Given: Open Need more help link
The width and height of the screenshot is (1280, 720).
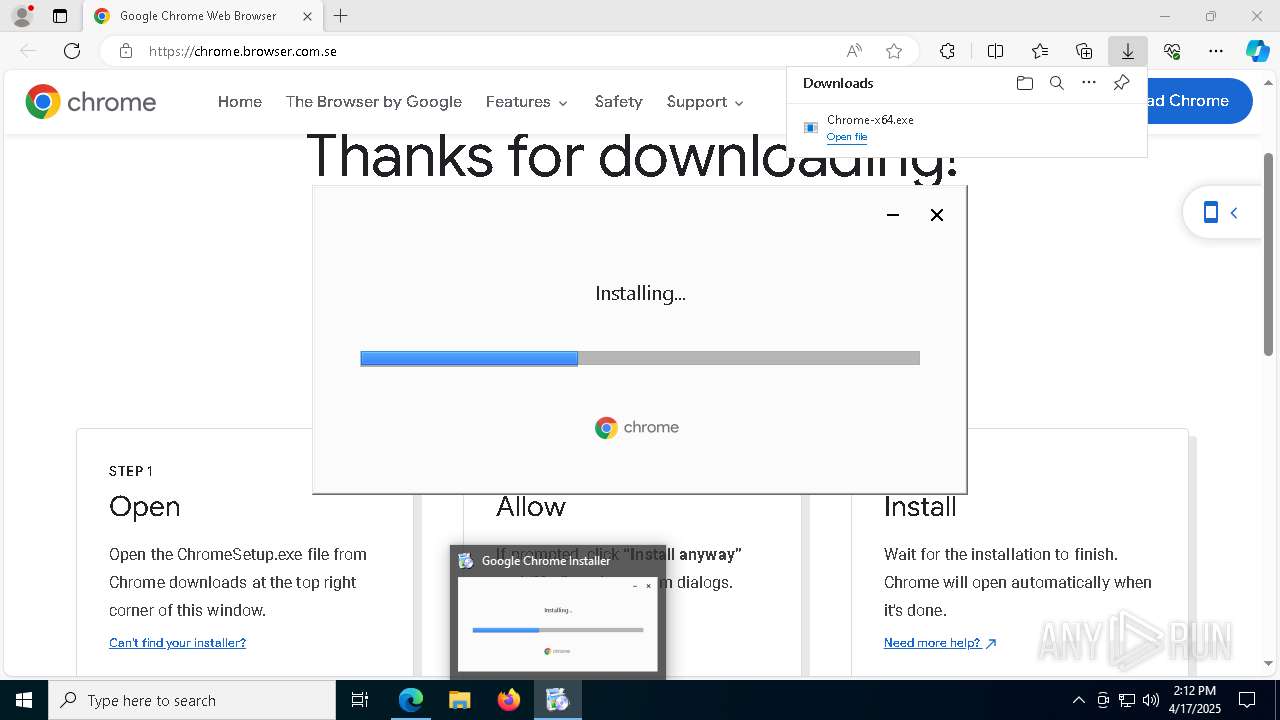Looking at the screenshot, I should (940, 643).
